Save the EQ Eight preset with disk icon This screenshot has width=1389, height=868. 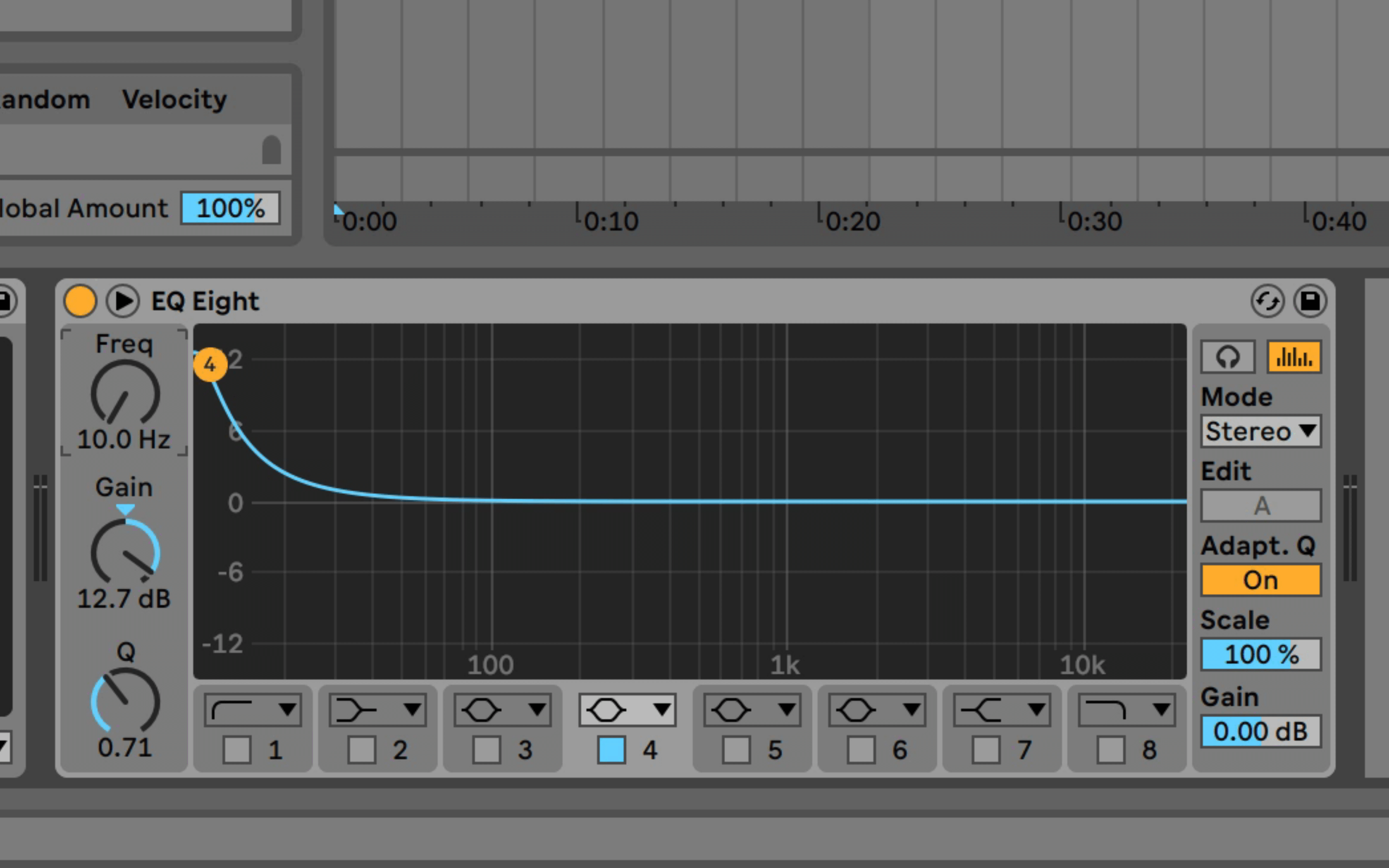click(1310, 301)
